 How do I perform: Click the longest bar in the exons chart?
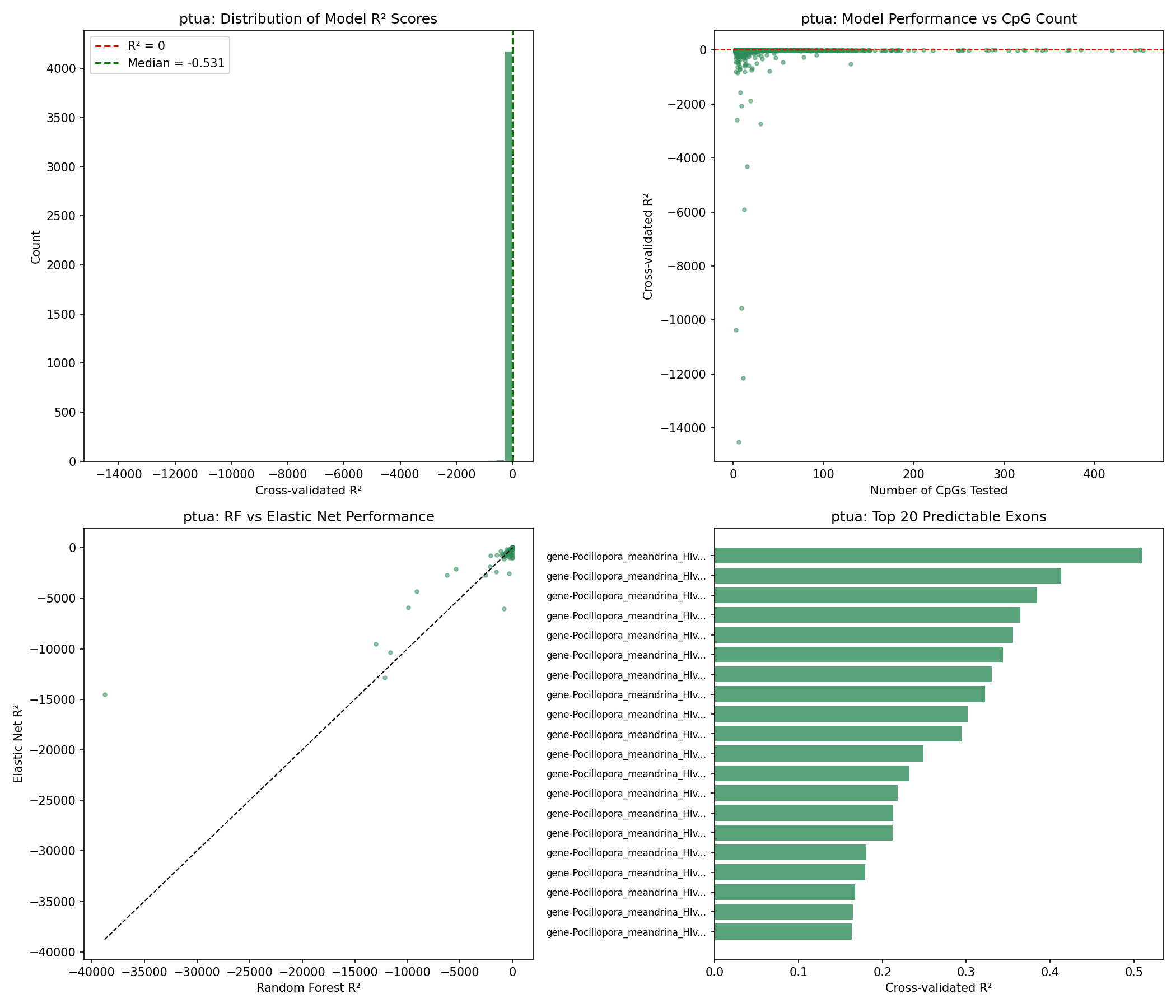927,556
